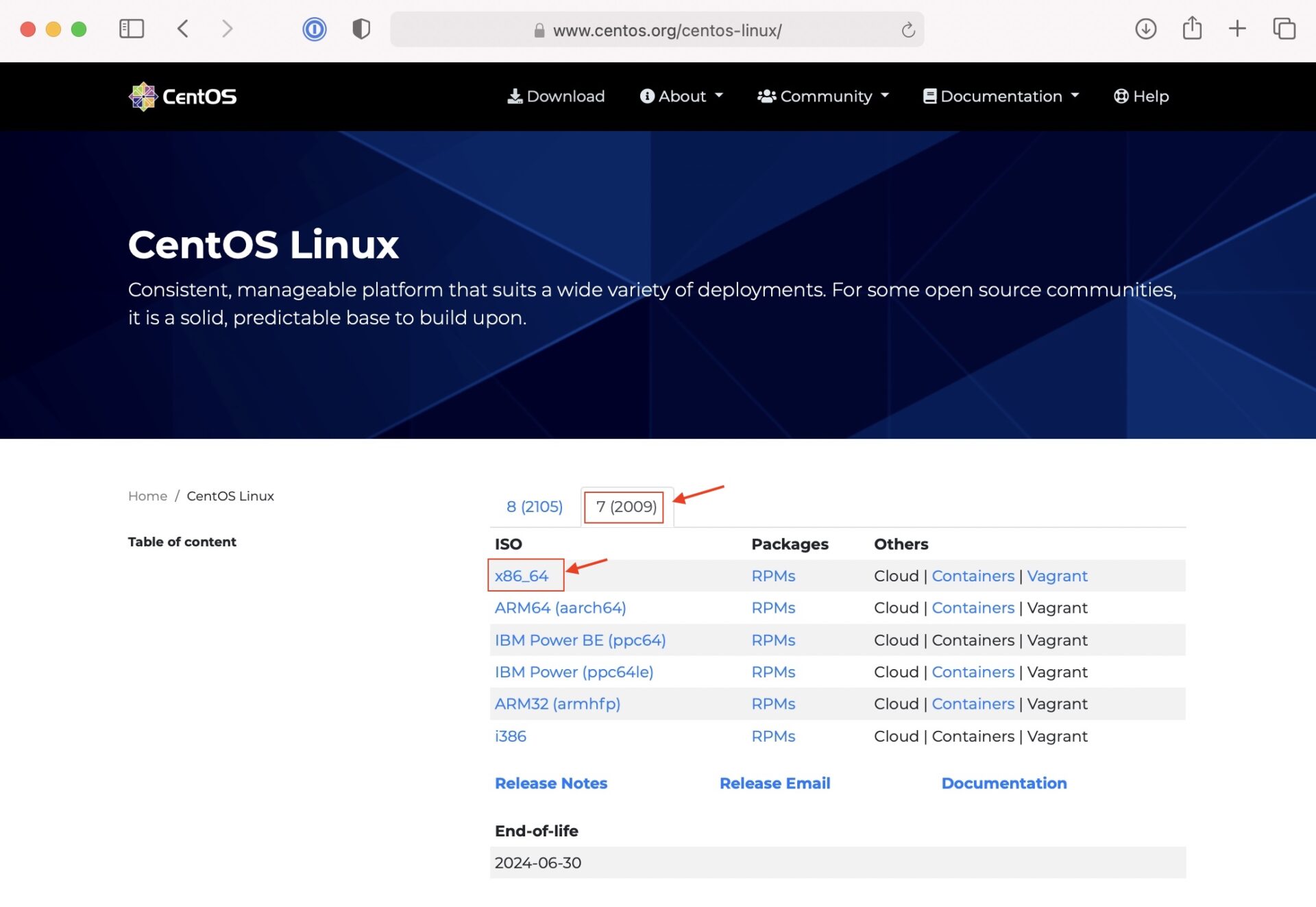Open the Help nav link
Viewport: 1316px width, 907px height.
pyautogui.click(x=1141, y=96)
